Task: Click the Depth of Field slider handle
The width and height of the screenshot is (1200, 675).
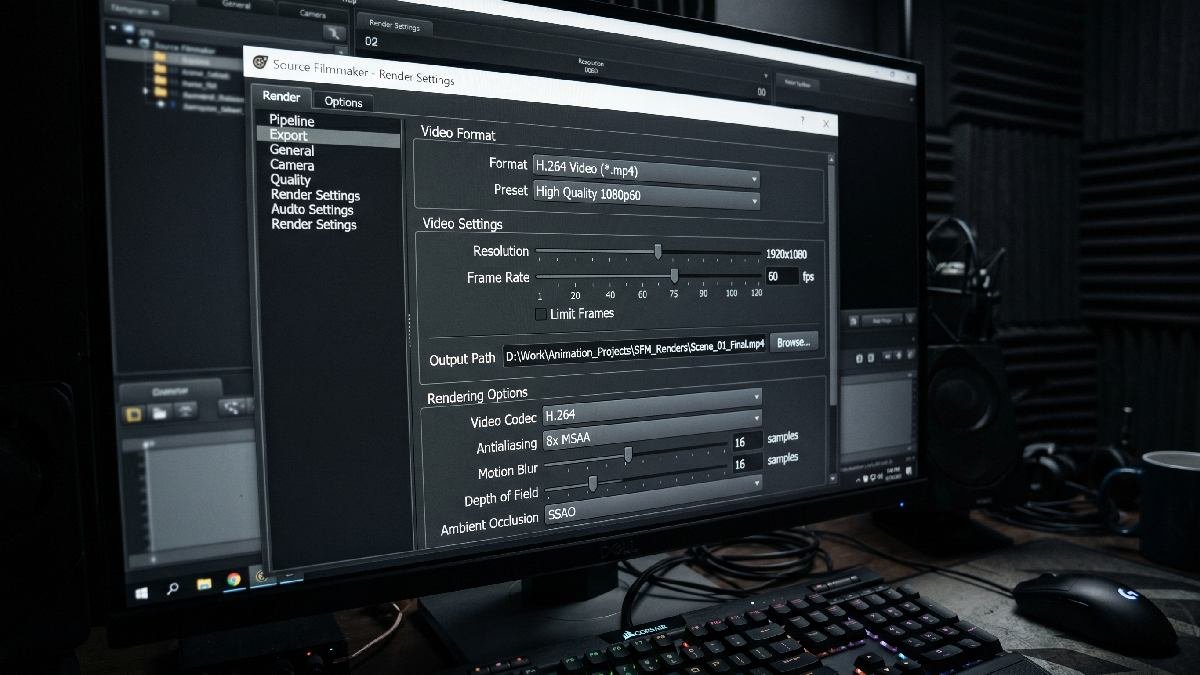Action: tap(593, 484)
